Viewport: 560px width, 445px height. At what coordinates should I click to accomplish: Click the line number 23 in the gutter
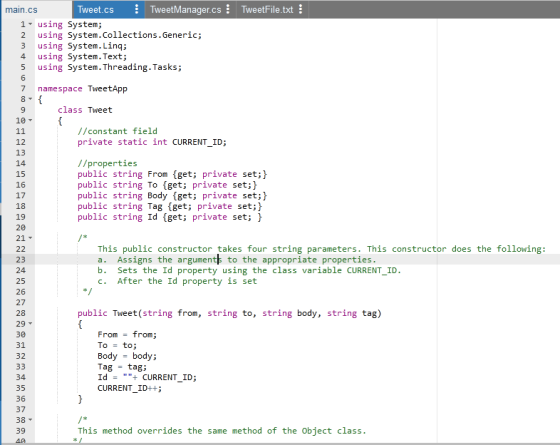tap(21, 260)
